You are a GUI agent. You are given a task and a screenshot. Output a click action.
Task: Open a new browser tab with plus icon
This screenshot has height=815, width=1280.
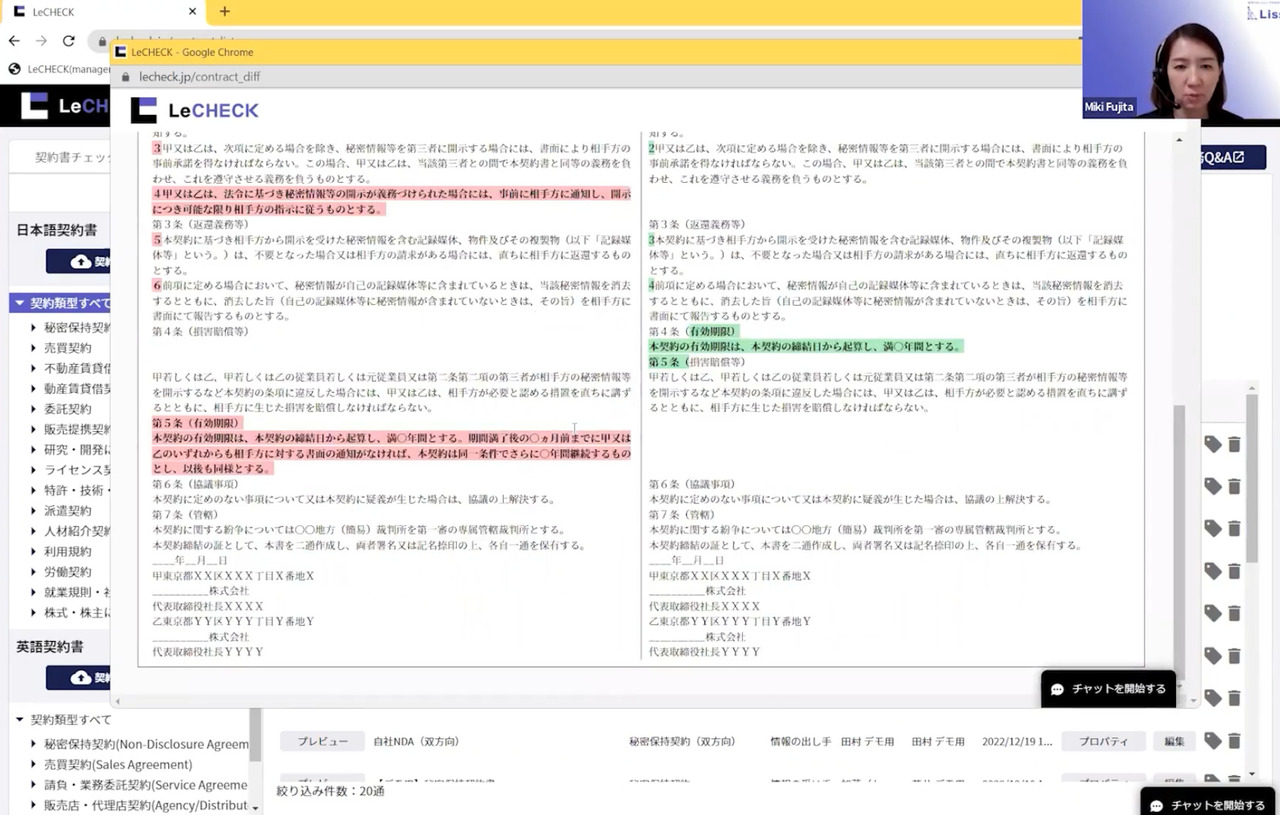pyautogui.click(x=224, y=12)
